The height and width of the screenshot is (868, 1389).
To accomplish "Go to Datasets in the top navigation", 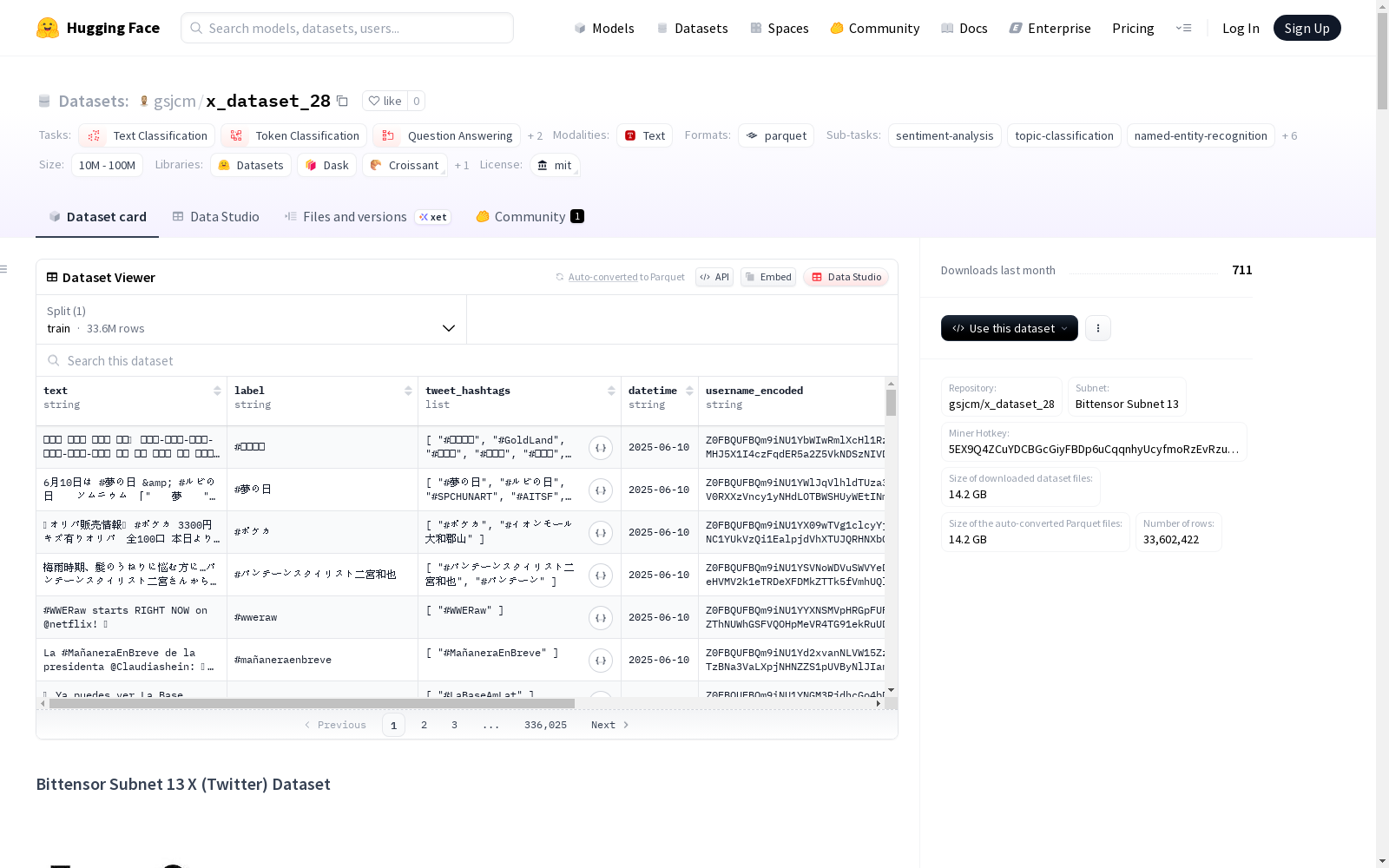I will pyautogui.click(x=692, y=28).
